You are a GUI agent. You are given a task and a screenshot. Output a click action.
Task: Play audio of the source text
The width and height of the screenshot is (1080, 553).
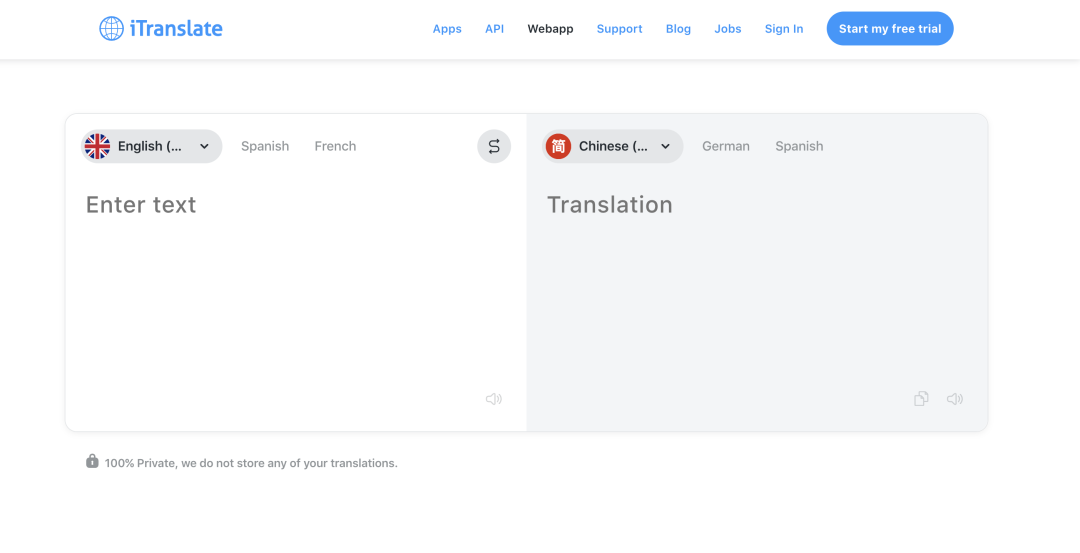coord(494,399)
